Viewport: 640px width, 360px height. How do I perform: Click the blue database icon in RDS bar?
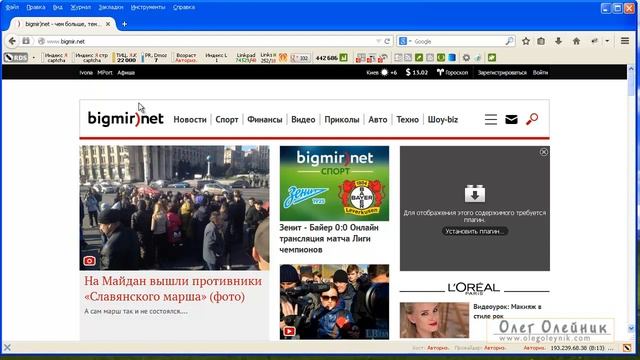452,58
